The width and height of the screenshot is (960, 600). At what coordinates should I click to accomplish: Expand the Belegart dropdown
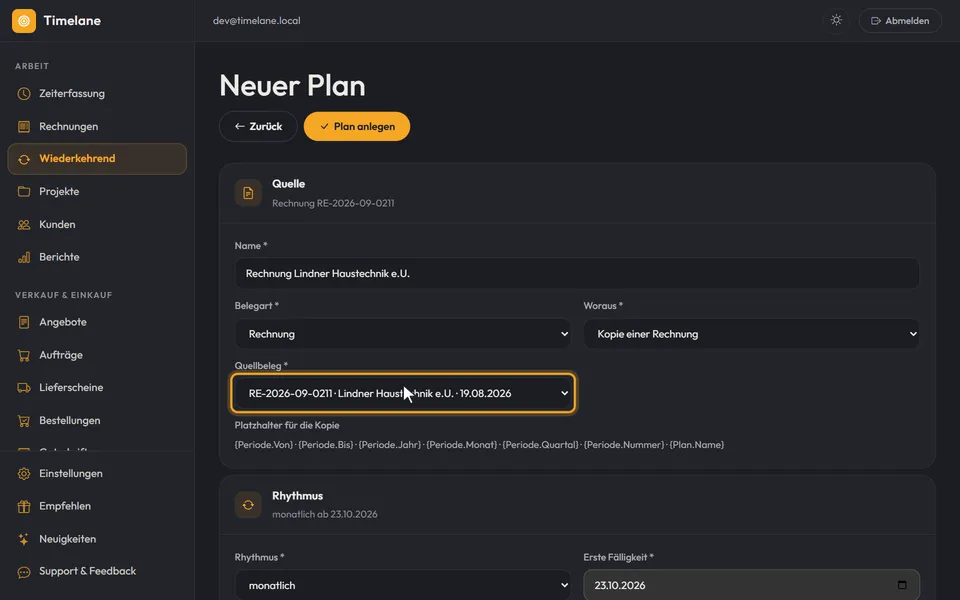[x=403, y=334]
